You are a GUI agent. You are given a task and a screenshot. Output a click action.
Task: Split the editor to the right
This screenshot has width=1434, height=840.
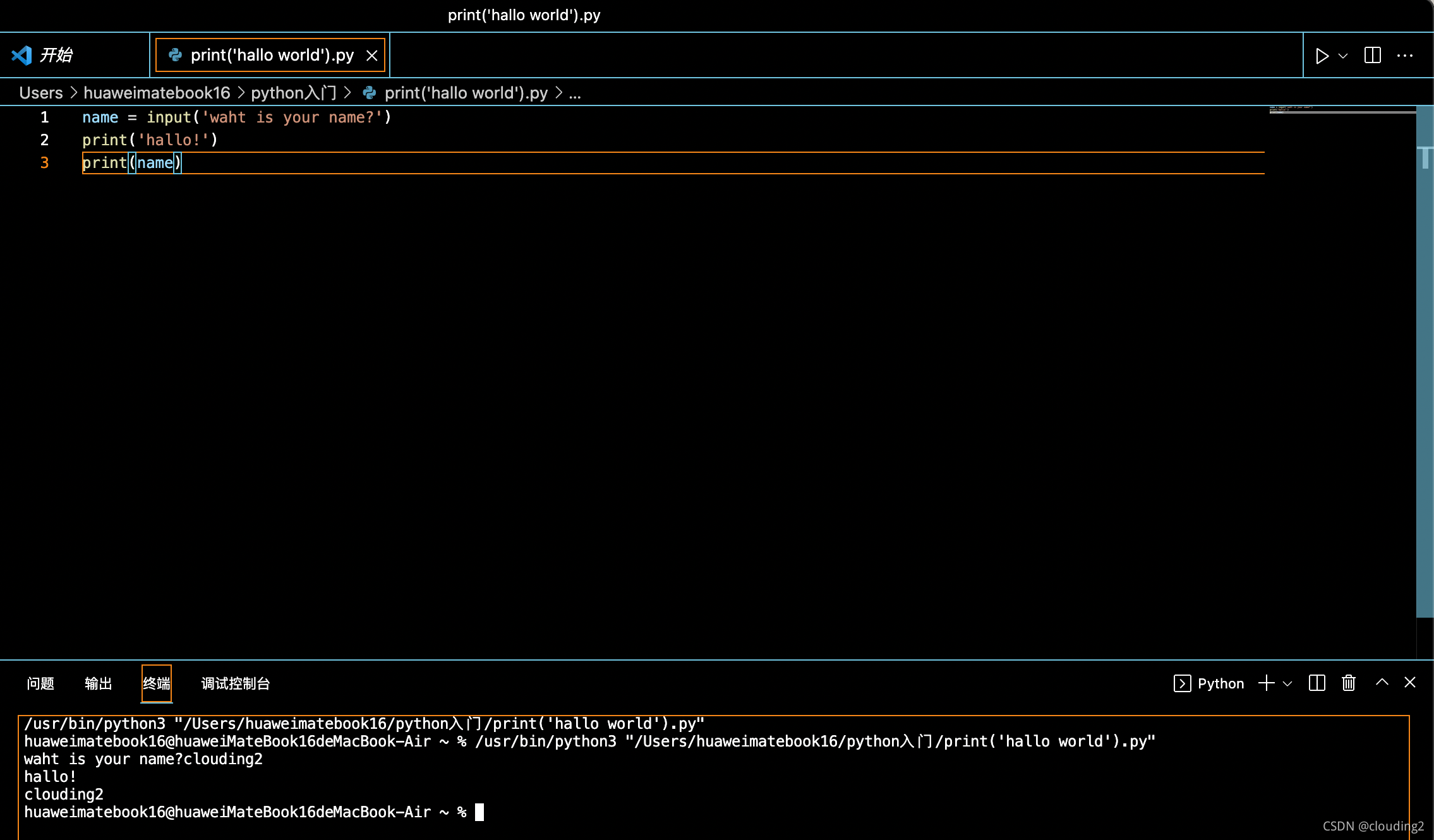tap(1373, 56)
